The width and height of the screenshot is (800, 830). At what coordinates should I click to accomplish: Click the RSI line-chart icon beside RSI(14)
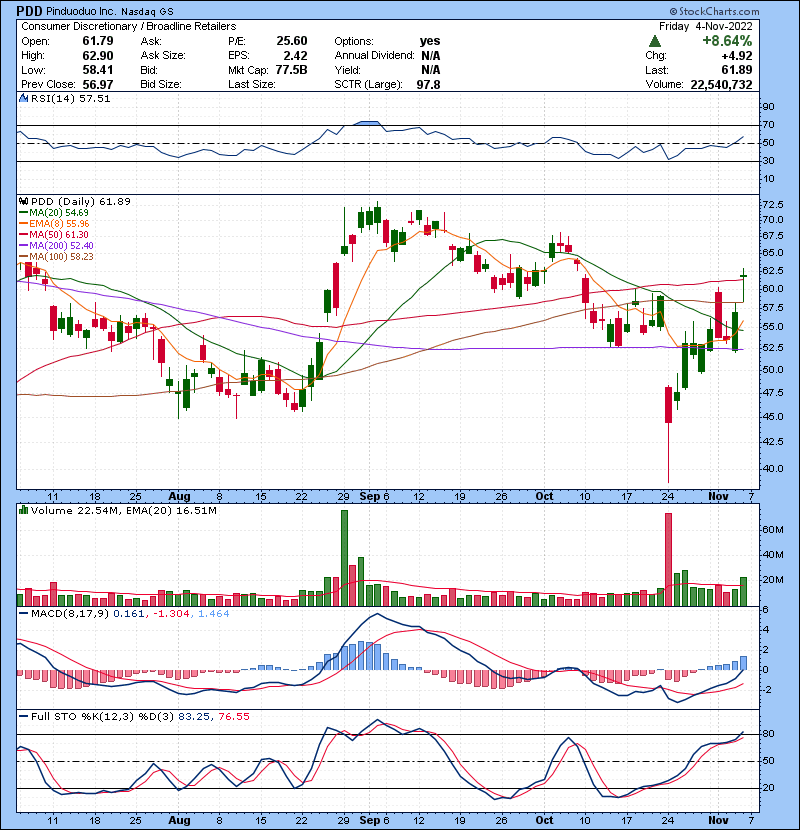tap(23, 98)
